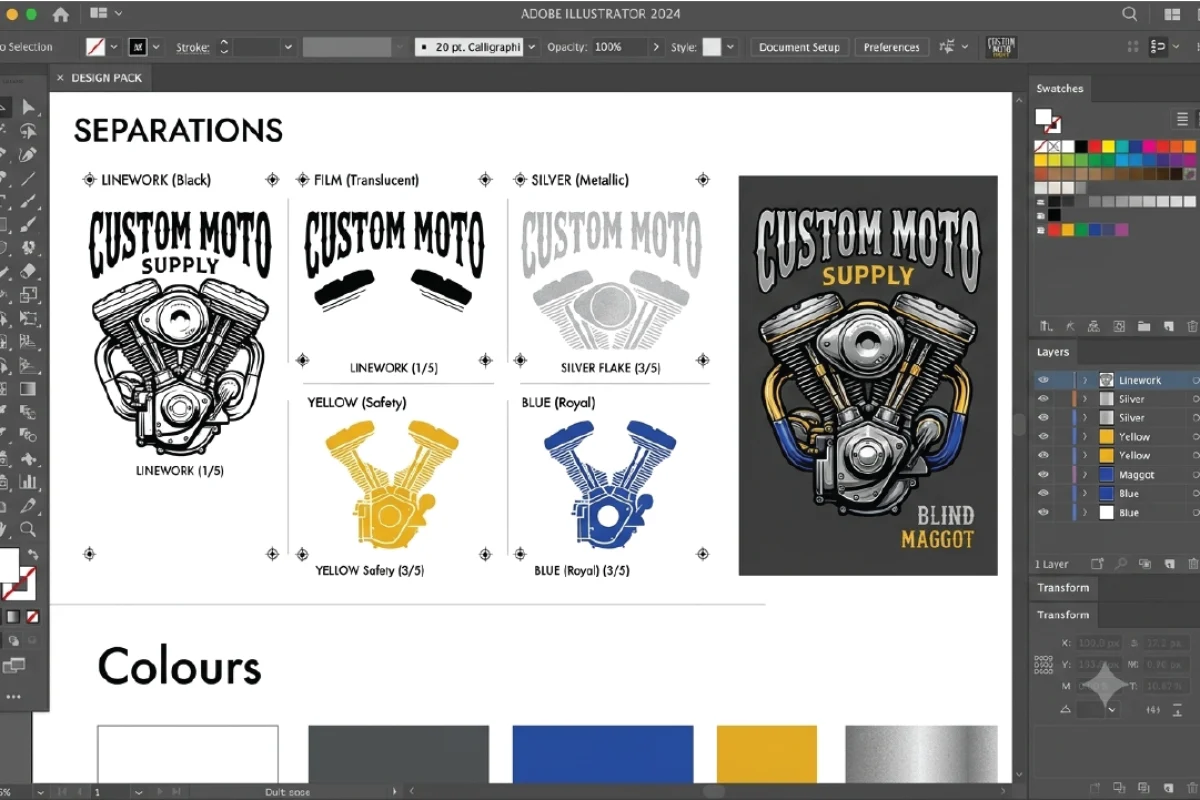This screenshot has height=800, width=1200.
Task: Switch to DESIGN PACK document tab
Action: point(106,77)
